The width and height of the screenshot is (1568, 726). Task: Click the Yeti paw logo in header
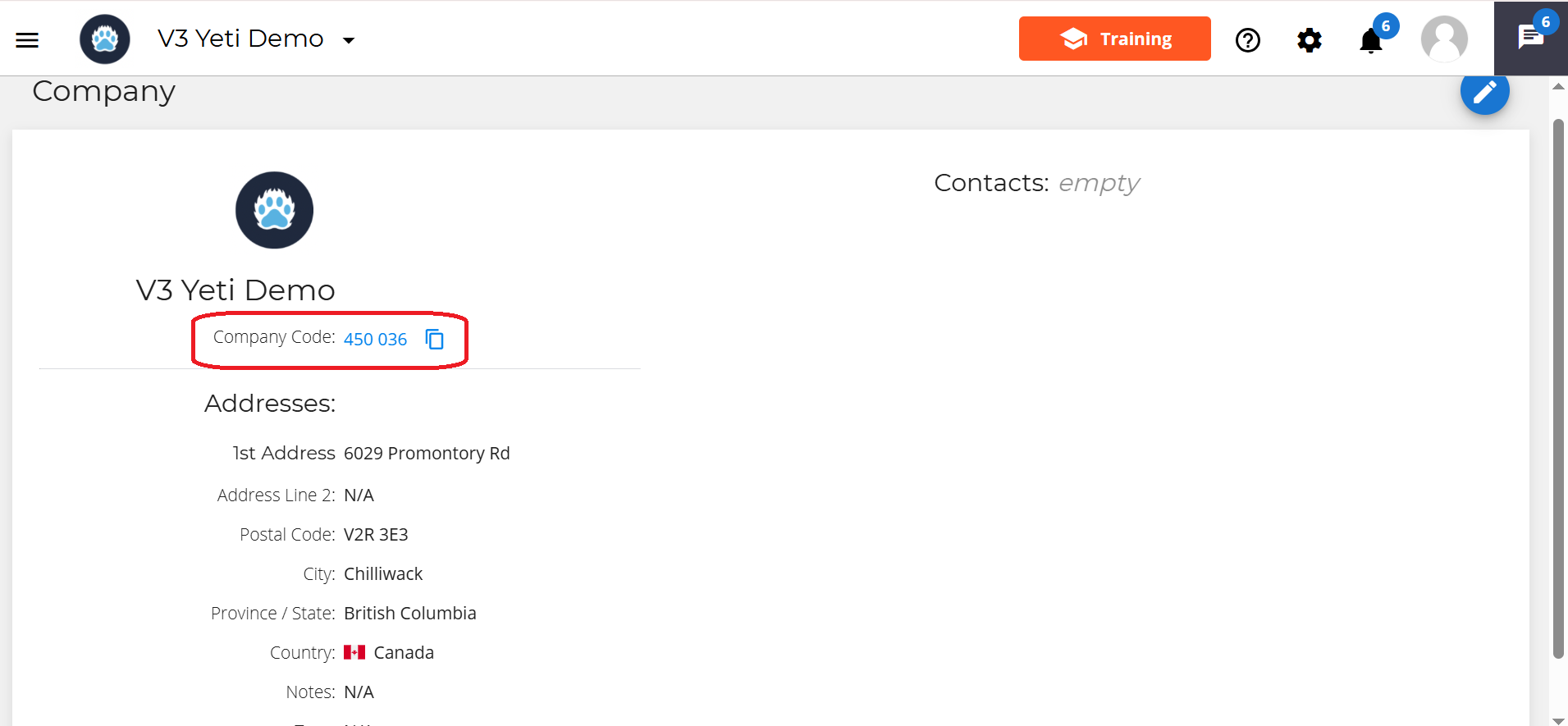[105, 39]
